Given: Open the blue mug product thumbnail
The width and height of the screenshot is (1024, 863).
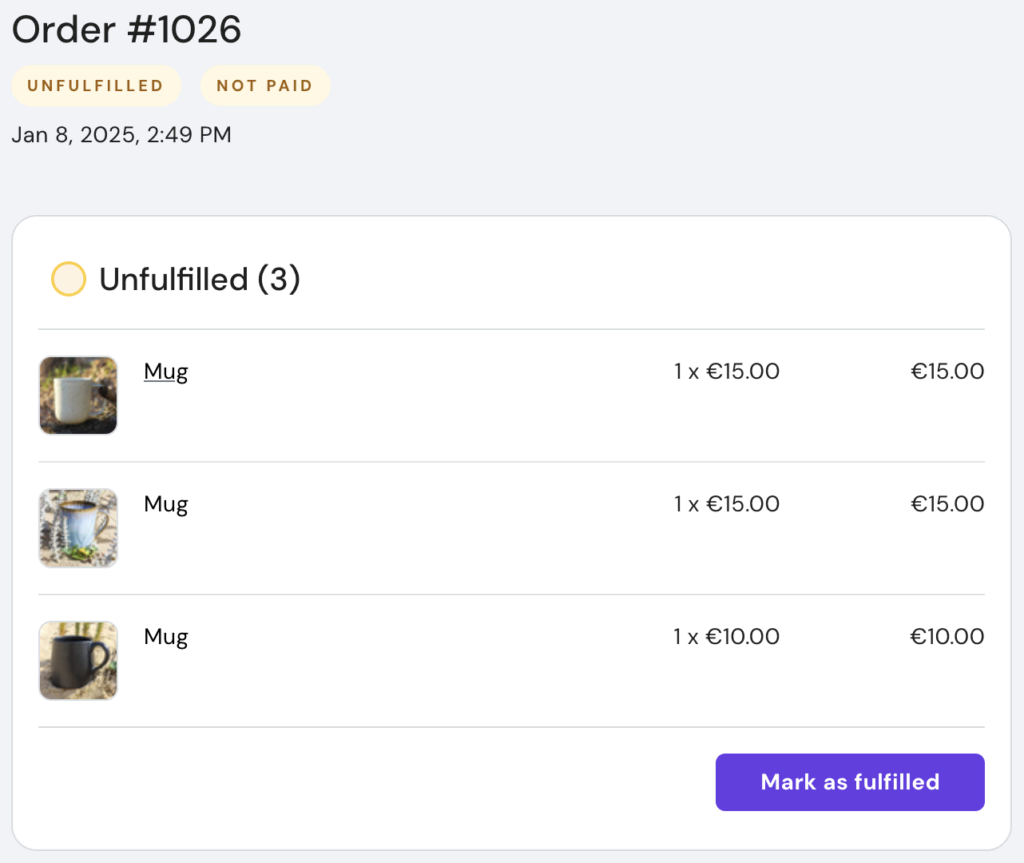Looking at the screenshot, I should point(78,528).
